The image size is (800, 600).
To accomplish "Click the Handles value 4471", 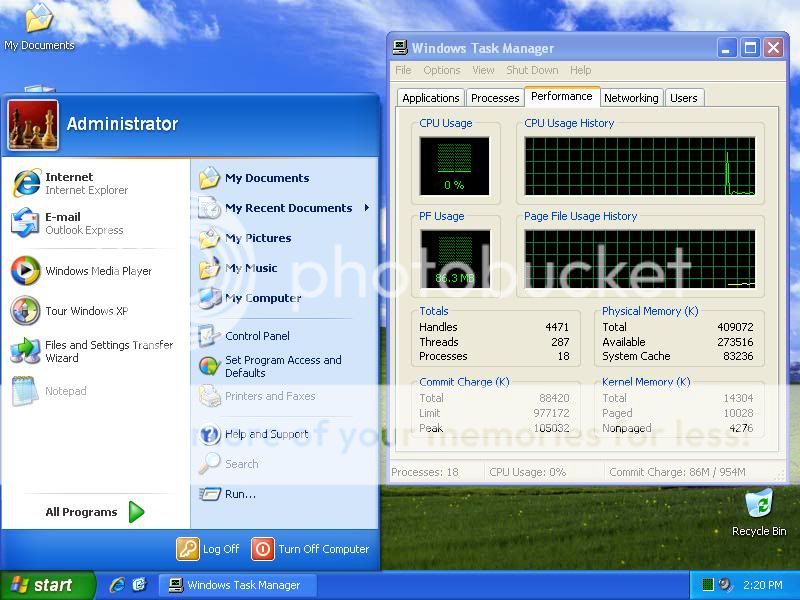I will click(x=557, y=327).
